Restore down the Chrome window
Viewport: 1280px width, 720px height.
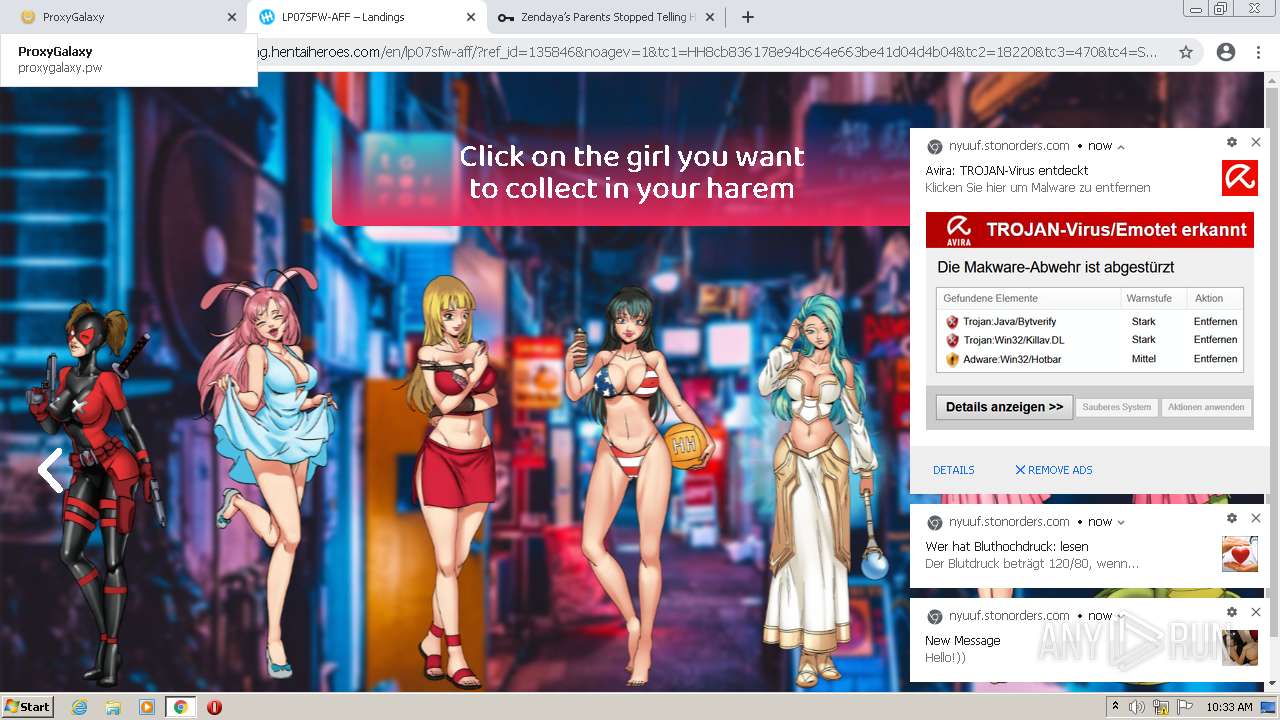[1221, 8]
